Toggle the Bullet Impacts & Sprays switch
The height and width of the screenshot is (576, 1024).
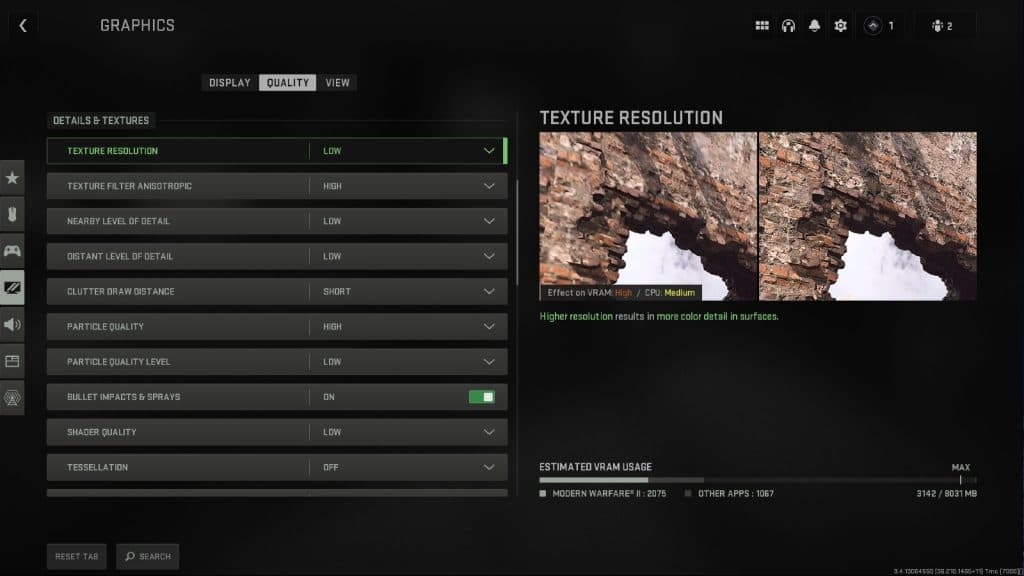coord(481,397)
